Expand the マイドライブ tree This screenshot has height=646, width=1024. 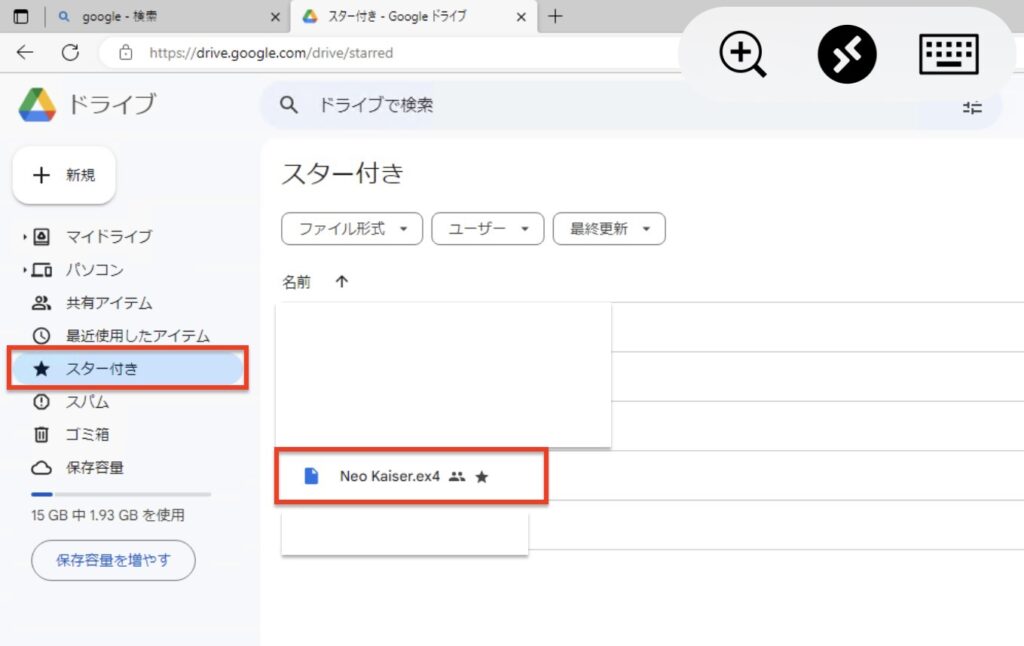[x=24, y=236]
